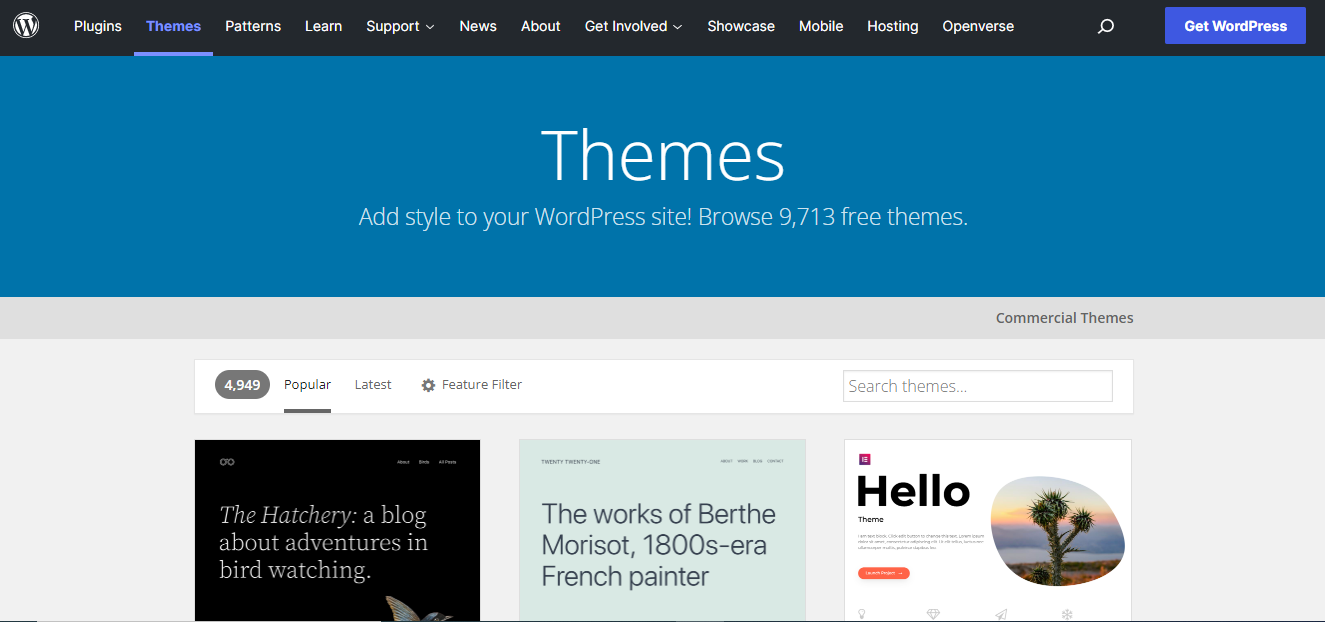The width and height of the screenshot is (1325, 622).
Task: Click the Hatchery theme logo icon
Action: tap(227, 462)
